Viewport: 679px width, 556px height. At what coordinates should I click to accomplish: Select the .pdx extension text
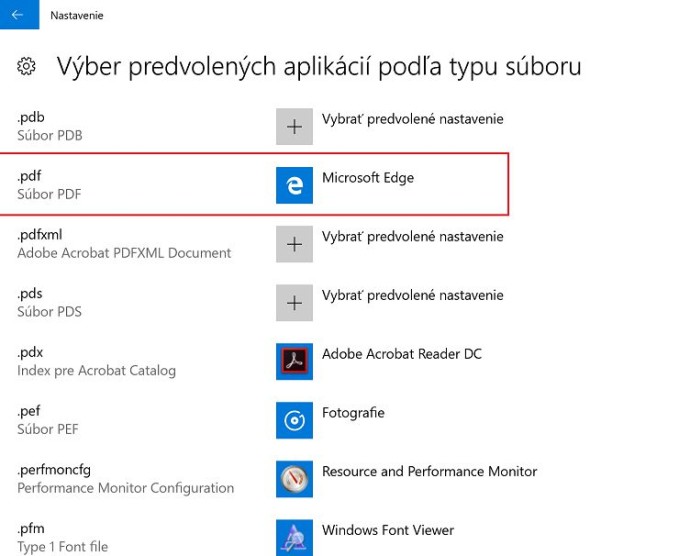tap(30, 352)
